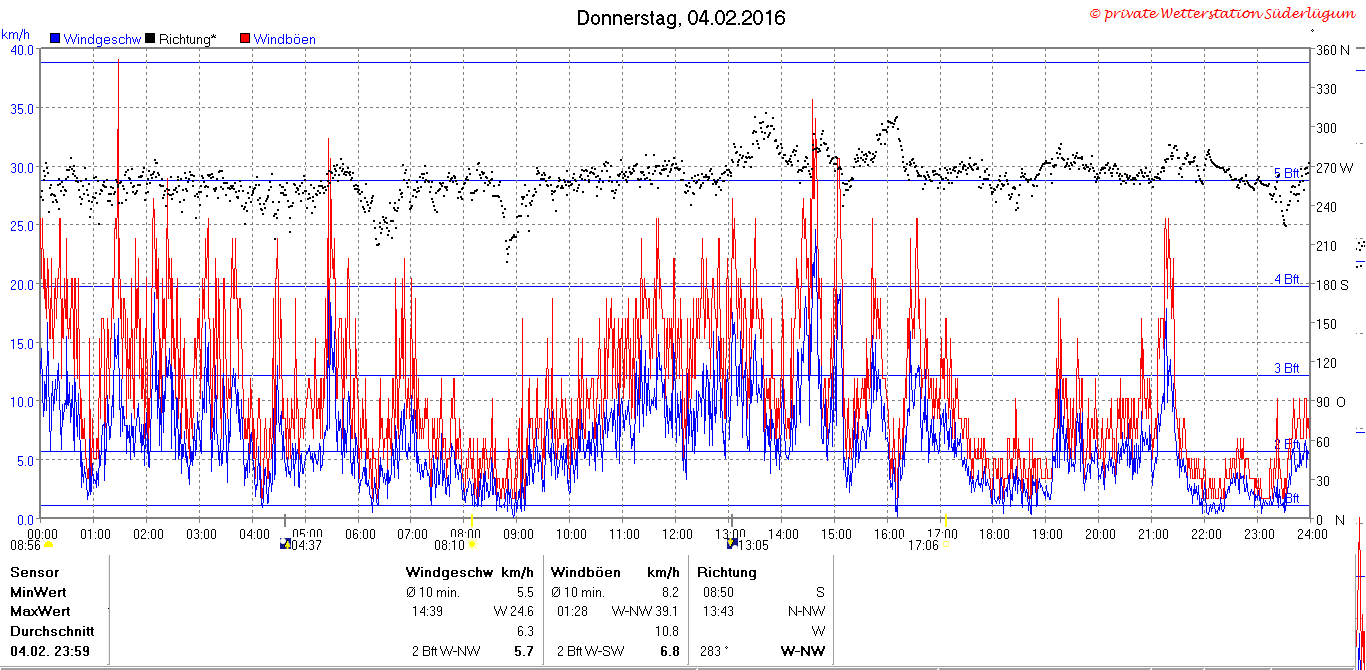Click the Richtung* legend label

(x=187, y=39)
